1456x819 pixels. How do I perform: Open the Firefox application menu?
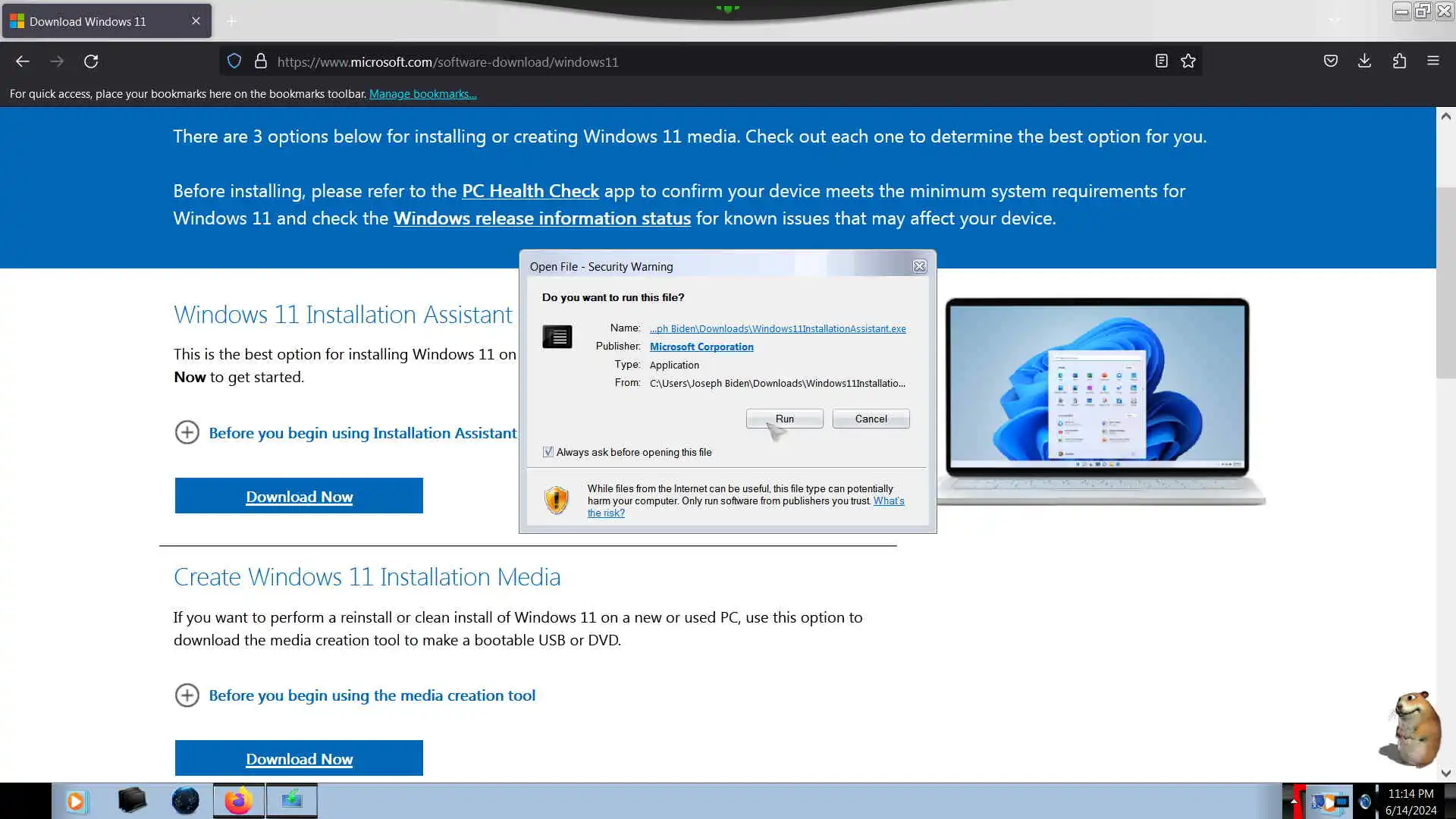(1432, 61)
